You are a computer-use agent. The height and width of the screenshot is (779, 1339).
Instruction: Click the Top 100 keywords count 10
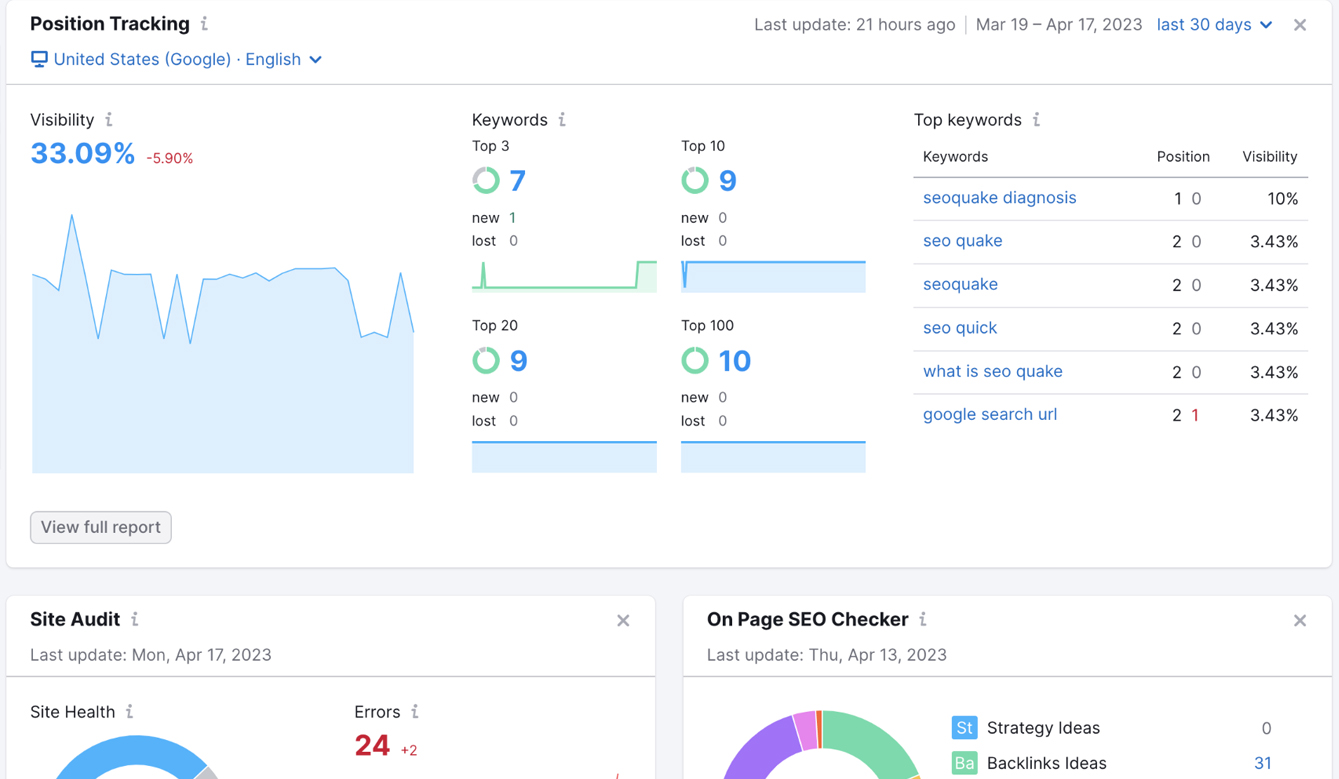[734, 360]
